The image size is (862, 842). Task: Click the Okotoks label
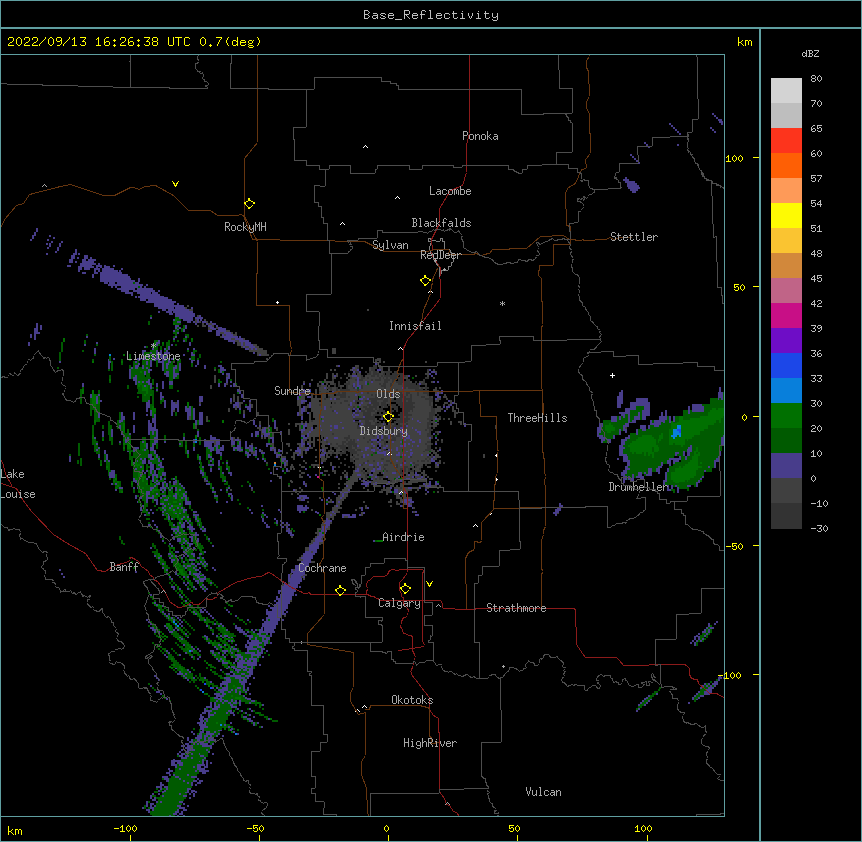[412, 700]
